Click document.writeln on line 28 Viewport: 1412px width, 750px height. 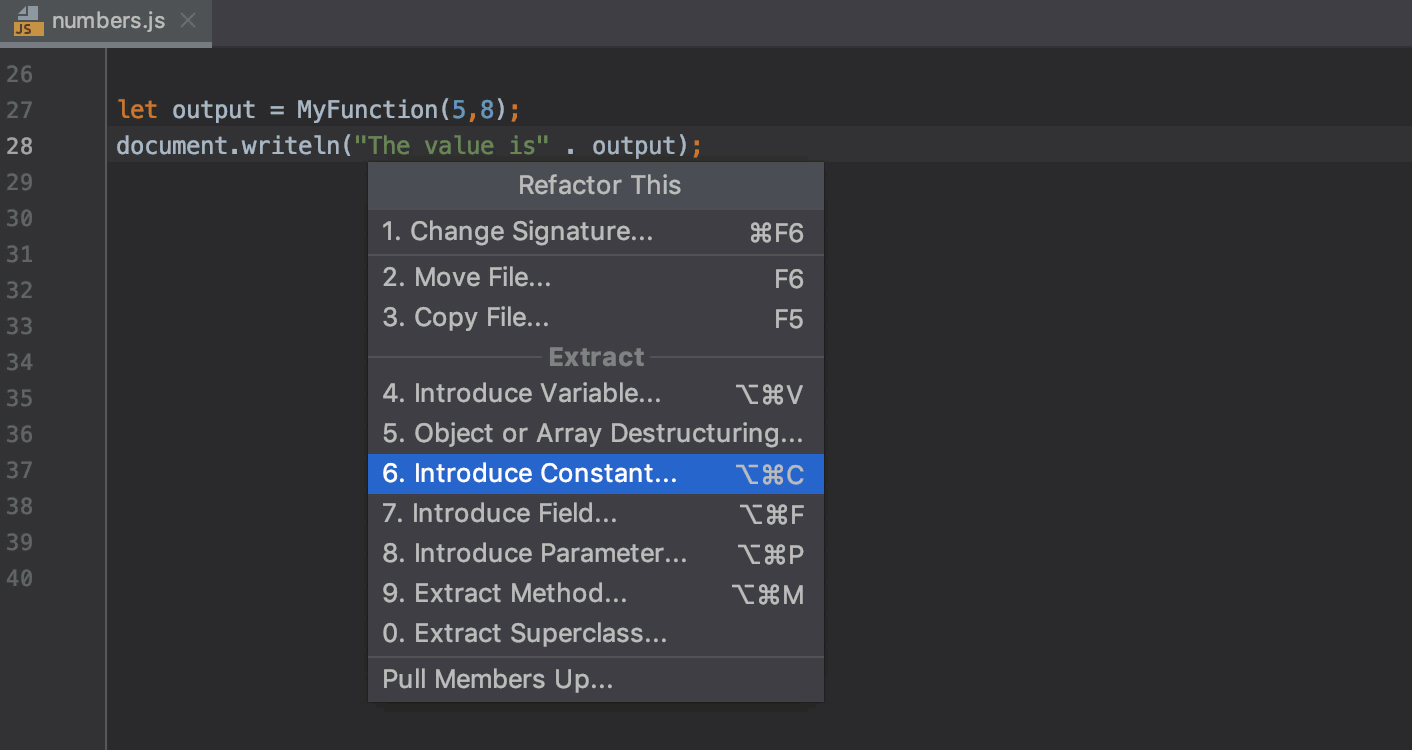tap(228, 146)
